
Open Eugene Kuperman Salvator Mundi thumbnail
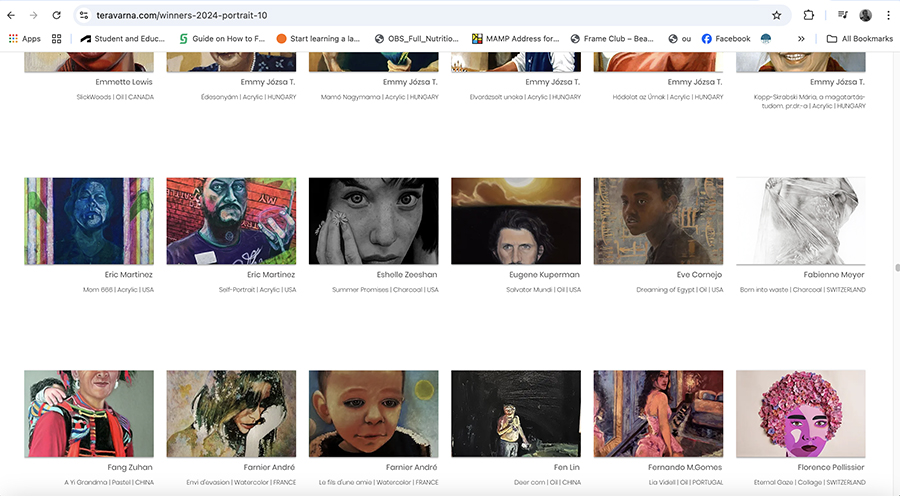tap(516, 221)
